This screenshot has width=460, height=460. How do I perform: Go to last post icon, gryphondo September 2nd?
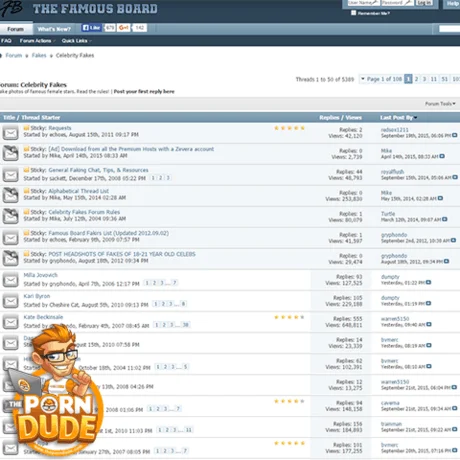(453, 240)
